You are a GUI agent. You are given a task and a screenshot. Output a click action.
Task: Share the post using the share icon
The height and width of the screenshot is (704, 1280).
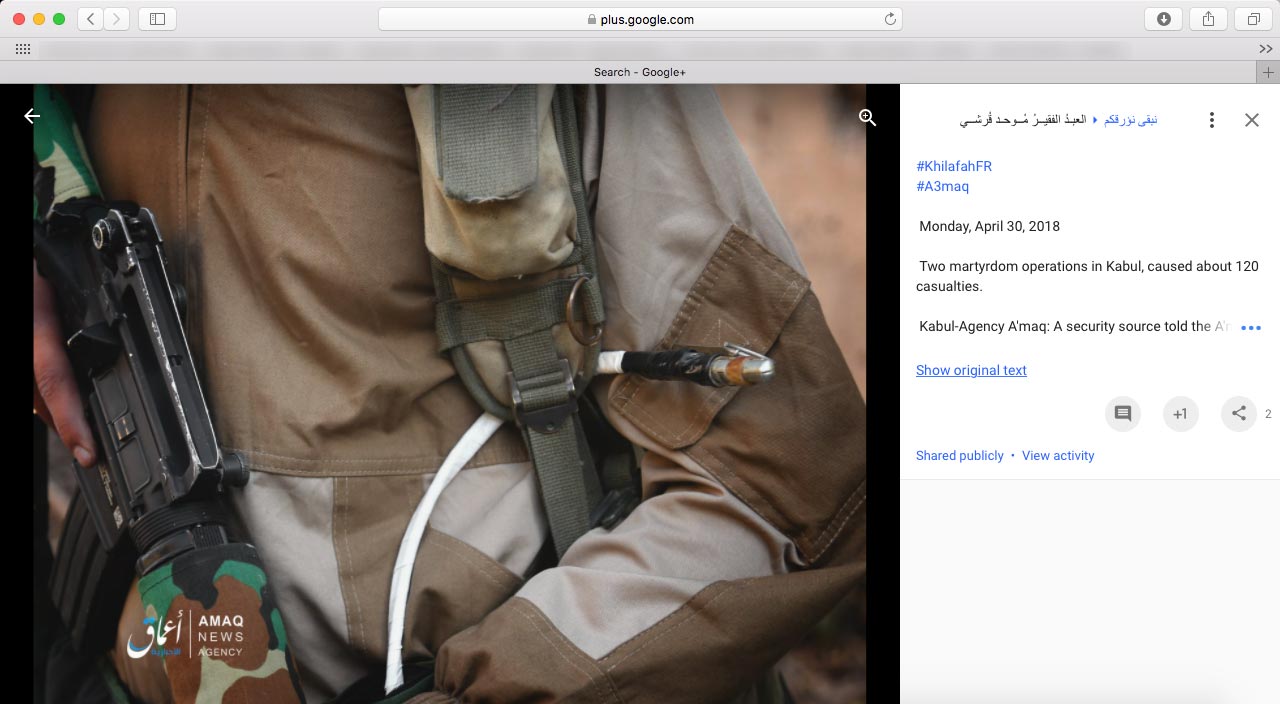[x=1238, y=413]
